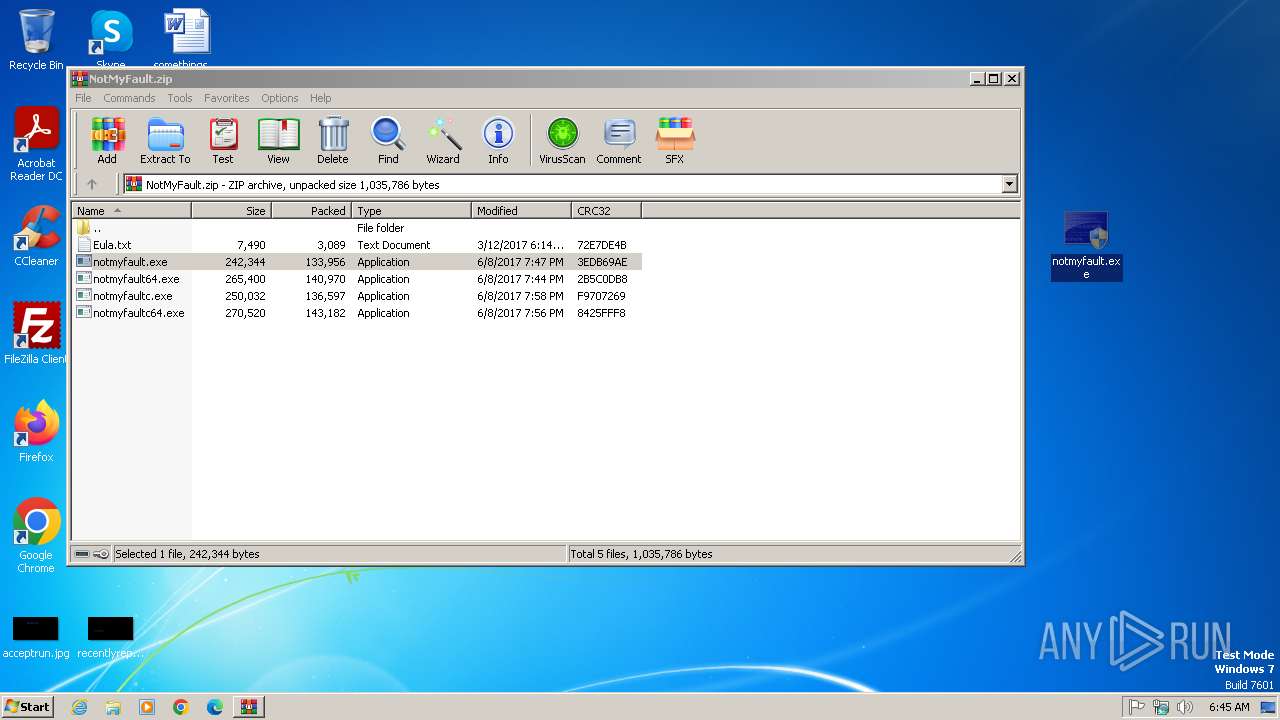This screenshot has height=720, width=1280.
Task: Select notmyfault.exe in the archive list
Action: (x=356, y=262)
